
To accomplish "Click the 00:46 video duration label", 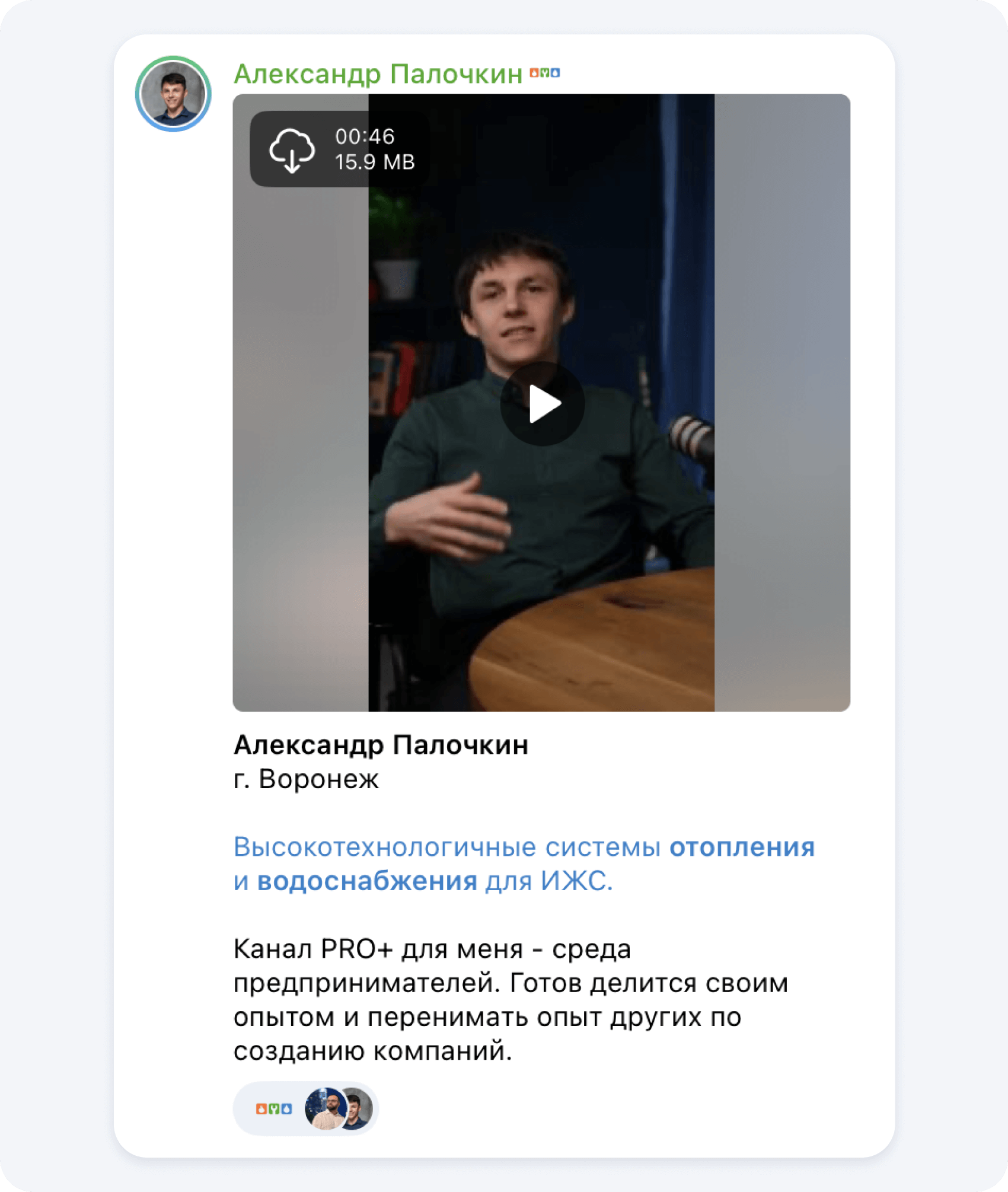I will coord(365,137).
